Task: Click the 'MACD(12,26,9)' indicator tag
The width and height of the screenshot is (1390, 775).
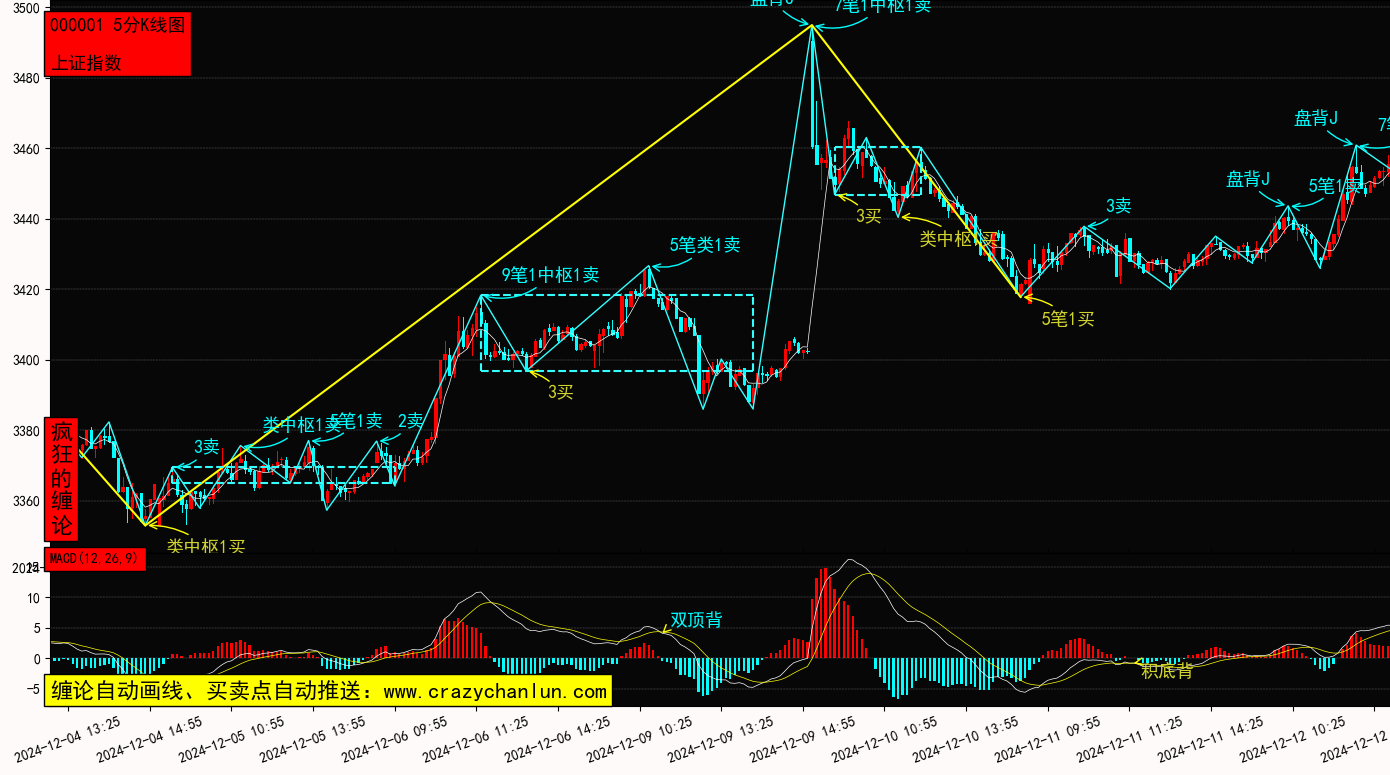Action: [x=95, y=559]
